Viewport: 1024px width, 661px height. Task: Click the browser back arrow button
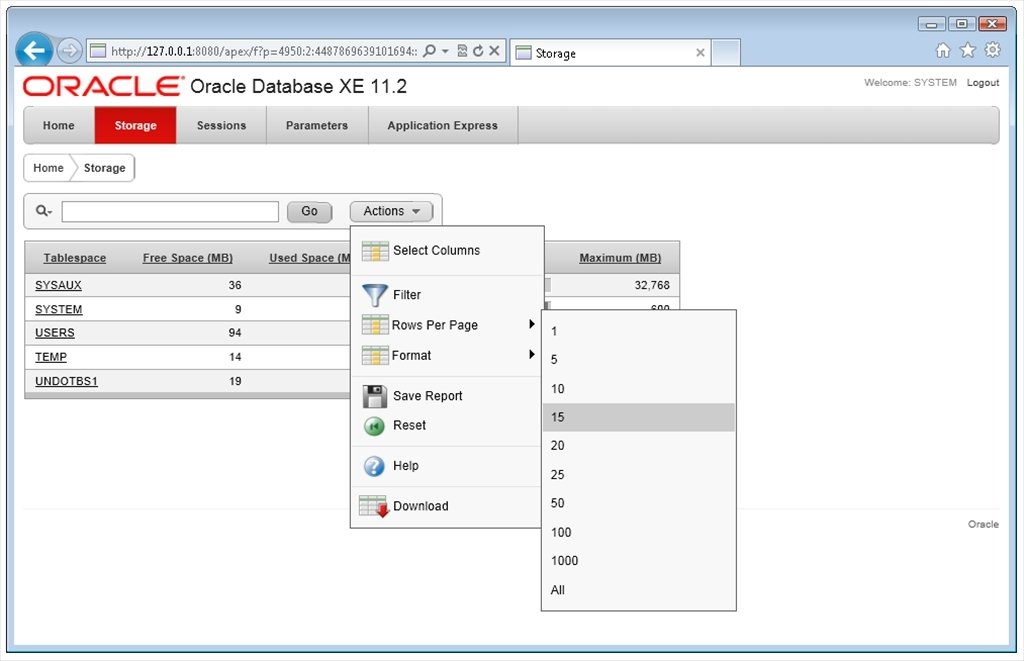(34, 50)
